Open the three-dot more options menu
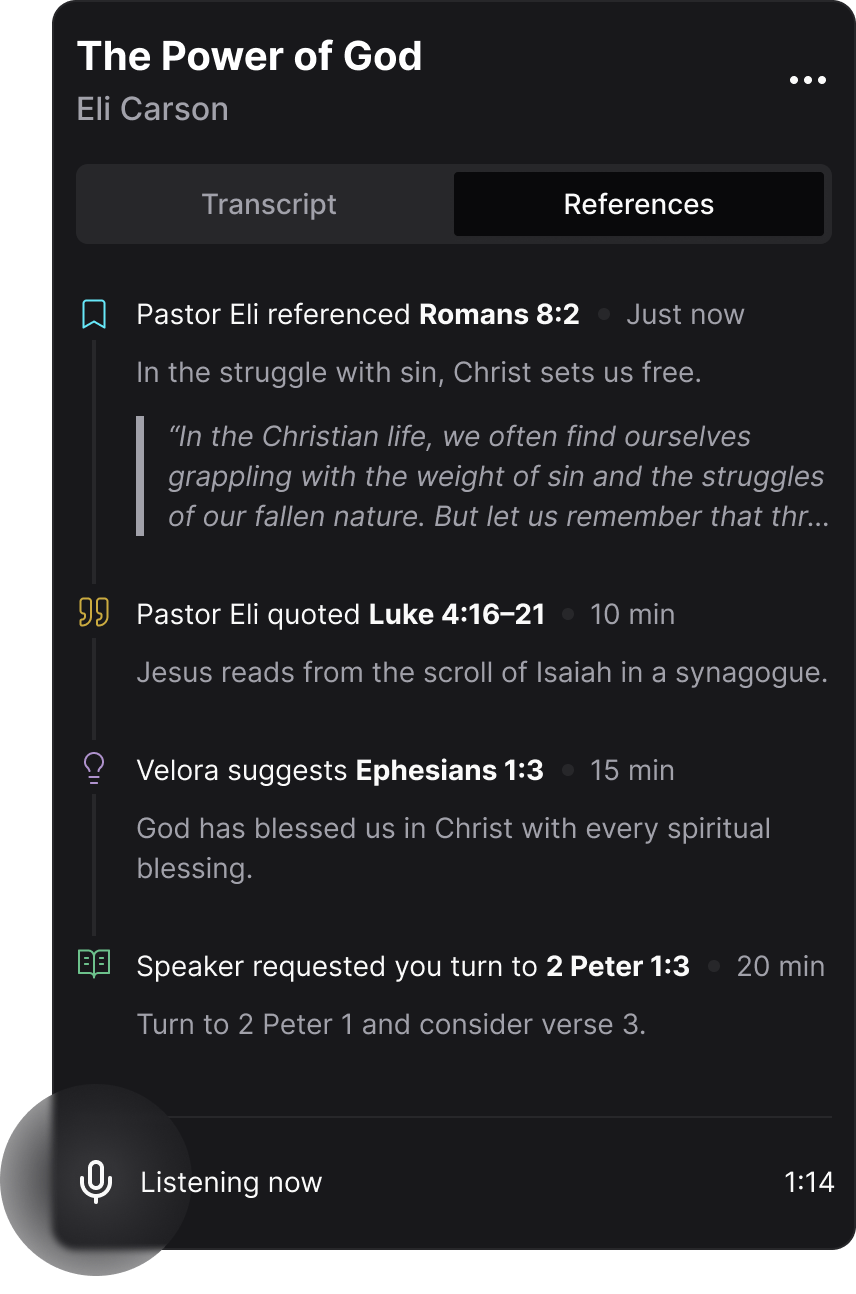The height and width of the screenshot is (1294, 856). click(x=807, y=80)
